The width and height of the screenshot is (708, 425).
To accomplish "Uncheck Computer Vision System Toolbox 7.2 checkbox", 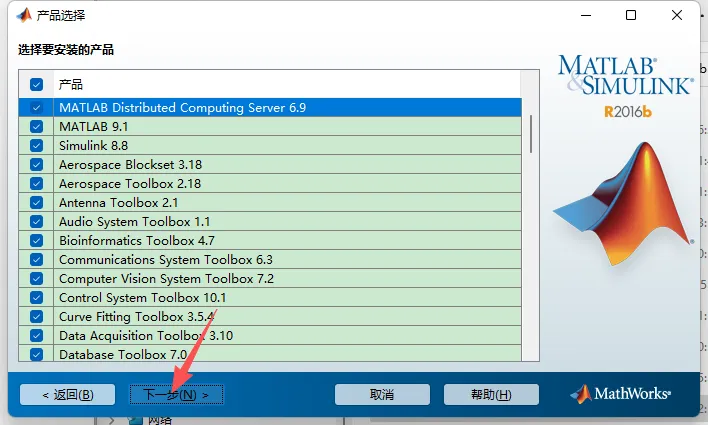I will point(37,278).
